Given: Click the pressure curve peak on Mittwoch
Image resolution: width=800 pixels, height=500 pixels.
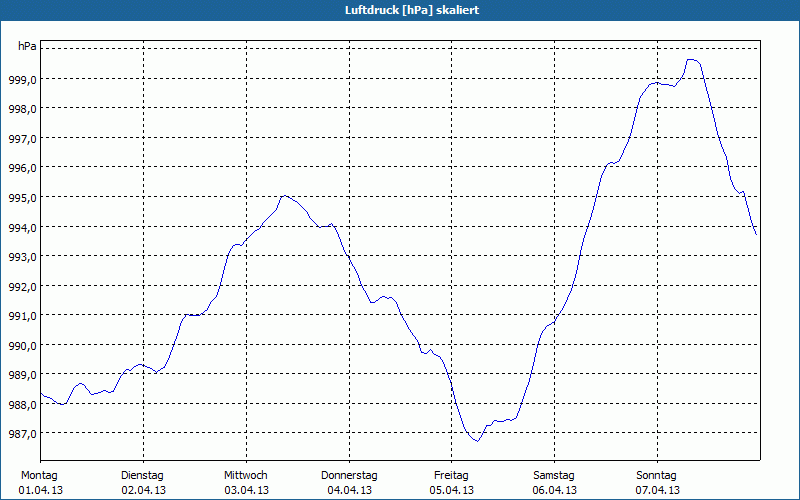Looking at the screenshot, I should [285, 195].
